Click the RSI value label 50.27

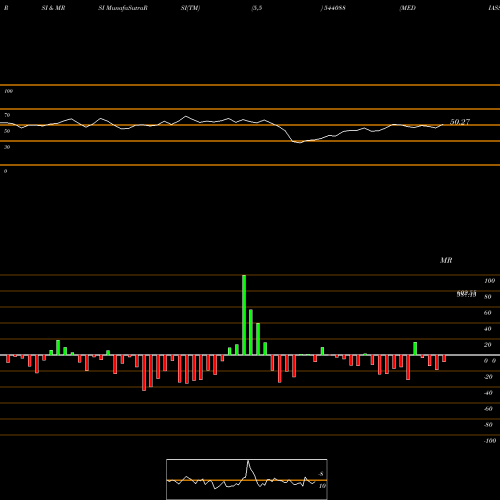pyautogui.click(x=460, y=122)
